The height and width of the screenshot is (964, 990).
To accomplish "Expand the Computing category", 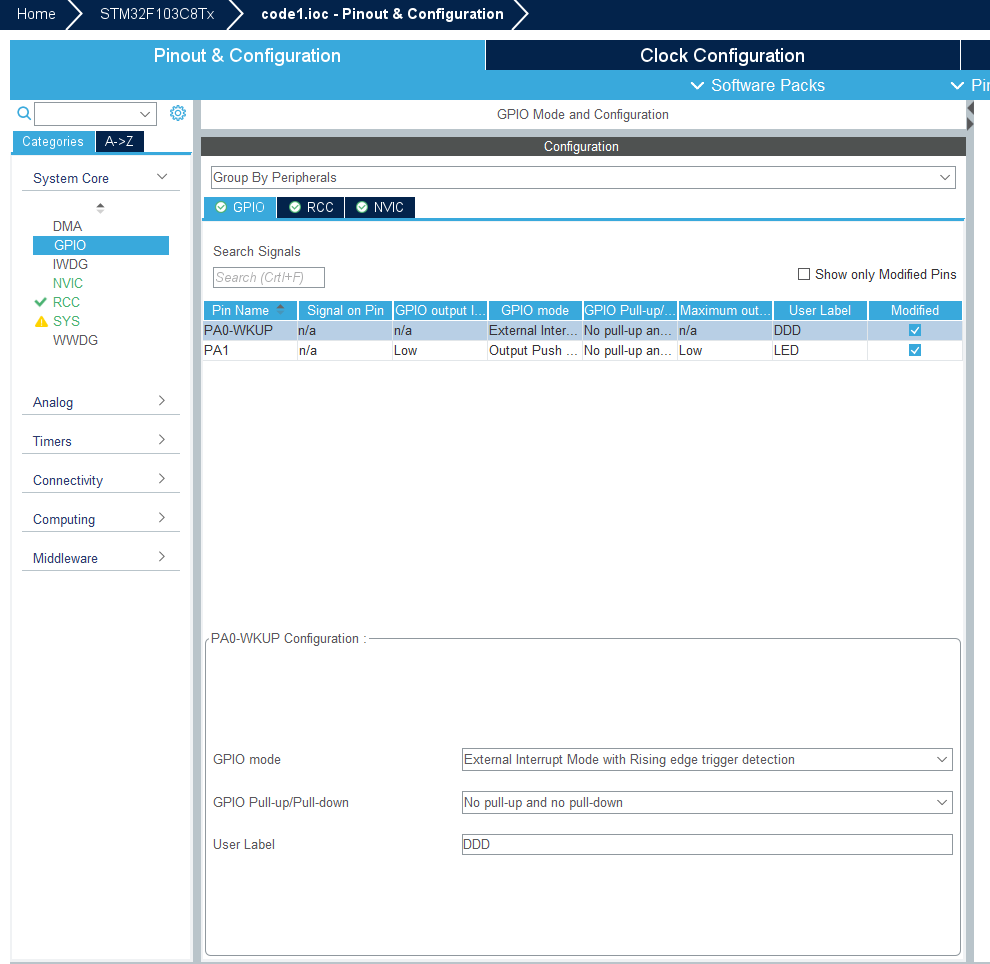I will tap(100, 520).
